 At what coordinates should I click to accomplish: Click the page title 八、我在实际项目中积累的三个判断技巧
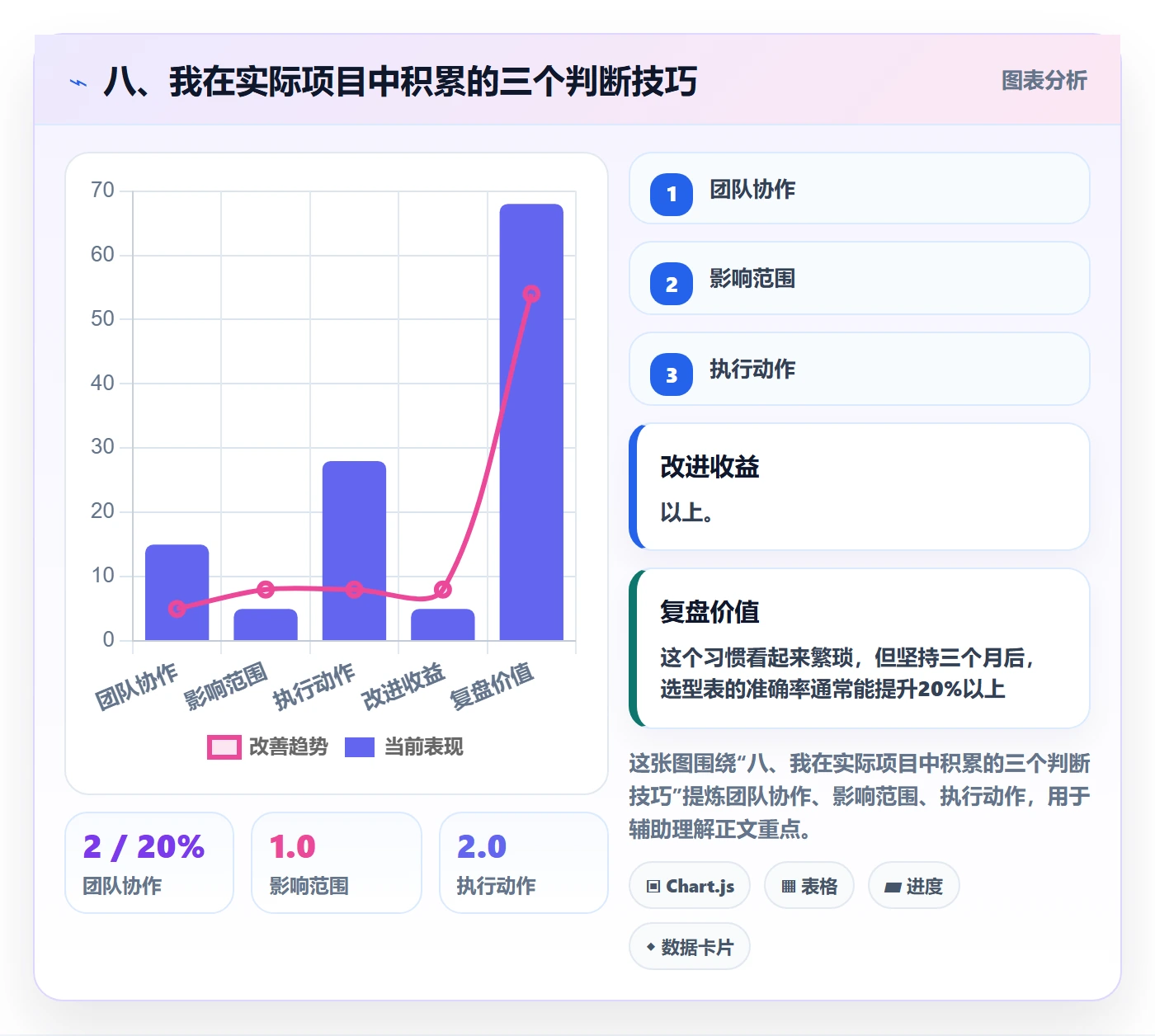click(400, 82)
